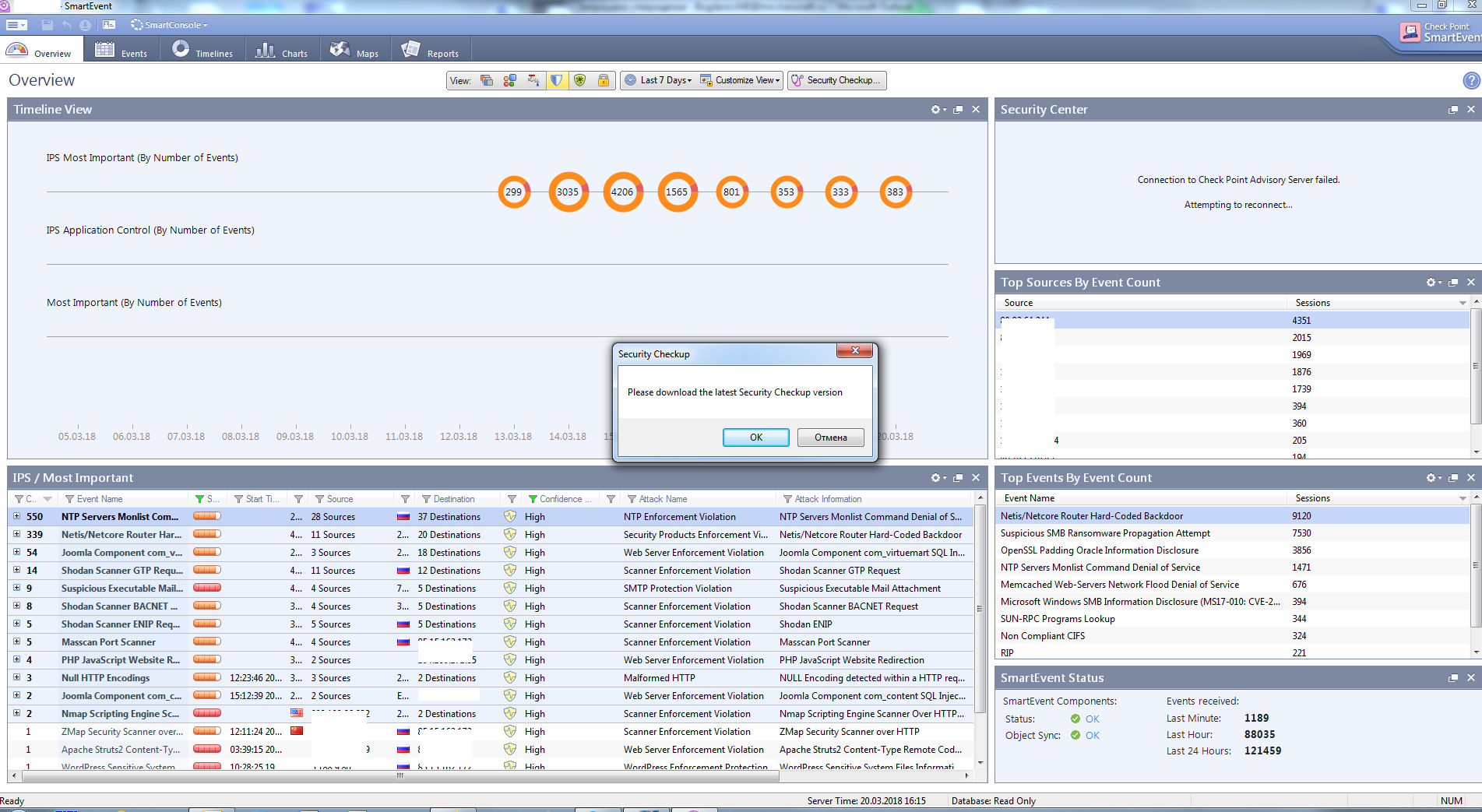Pop out Top Sources By Event Count panel

click(x=1452, y=283)
